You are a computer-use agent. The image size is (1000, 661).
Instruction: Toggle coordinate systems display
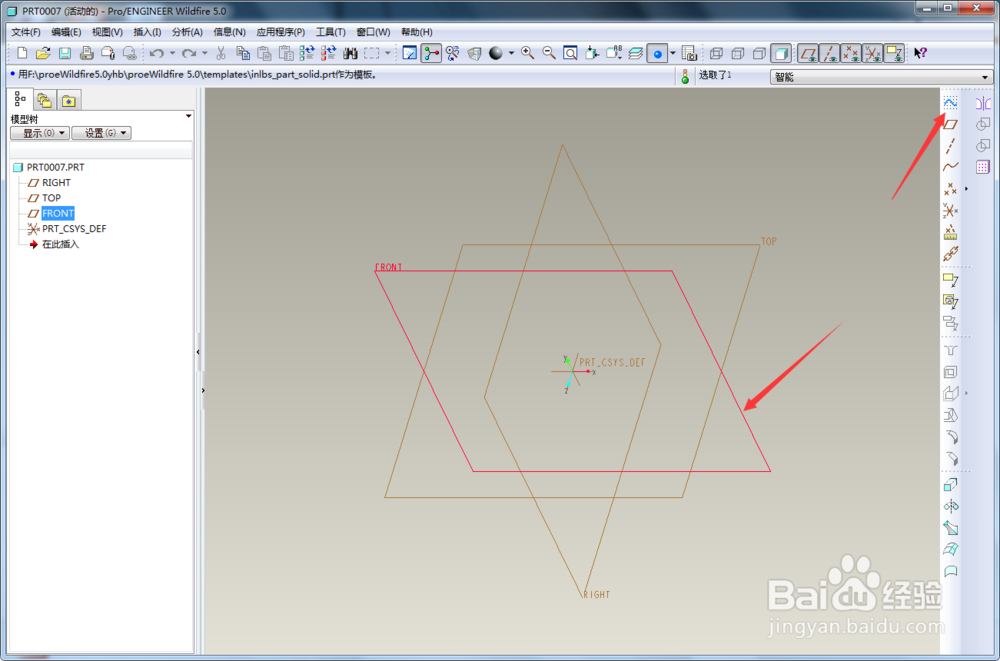pyautogui.click(x=872, y=53)
